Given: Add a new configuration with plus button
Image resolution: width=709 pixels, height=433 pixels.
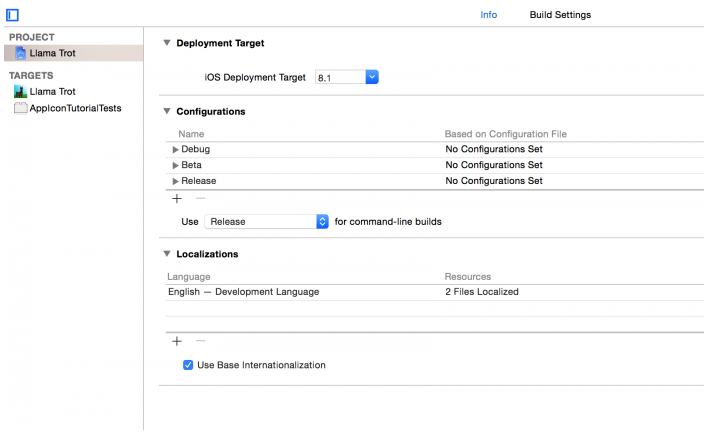Looking at the screenshot, I should (177, 198).
